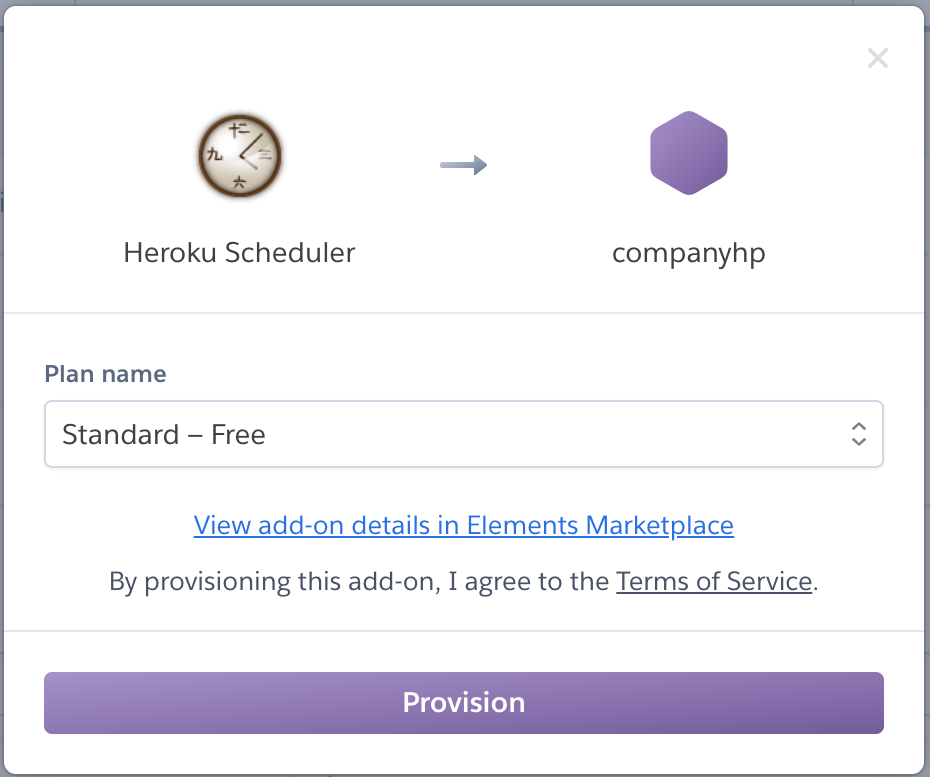The height and width of the screenshot is (777, 930).
Task: Click the purple companyhp hexagon icon
Action: pyautogui.click(x=689, y=153)
